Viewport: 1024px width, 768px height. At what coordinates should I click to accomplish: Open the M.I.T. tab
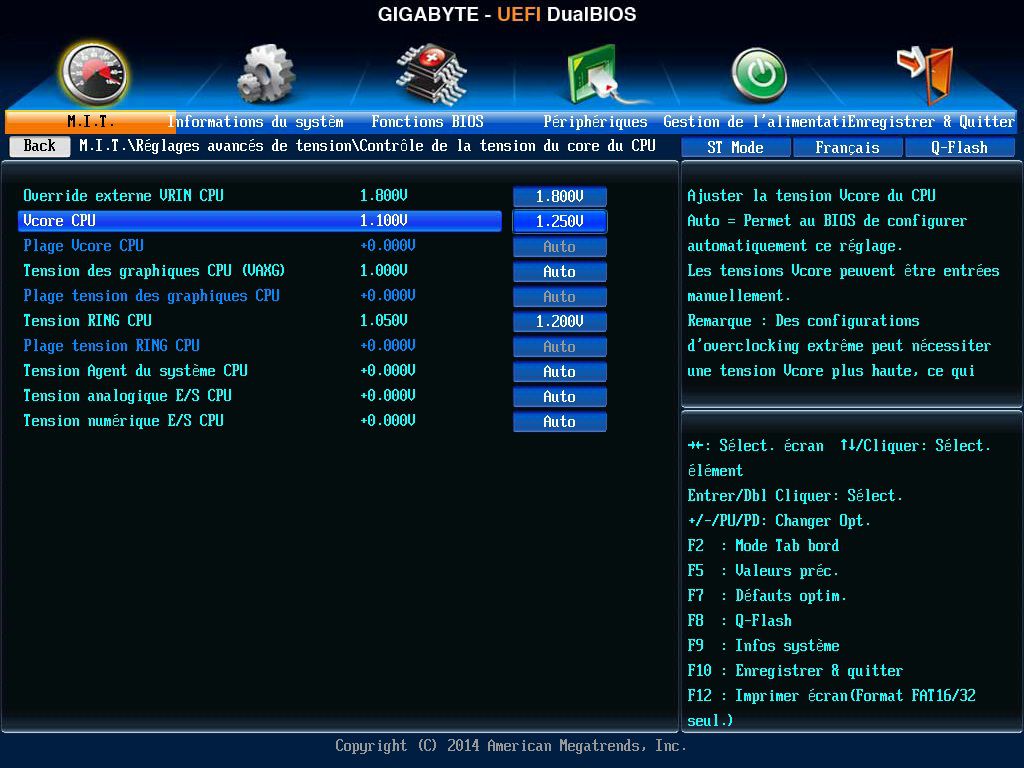click(90, 121)
